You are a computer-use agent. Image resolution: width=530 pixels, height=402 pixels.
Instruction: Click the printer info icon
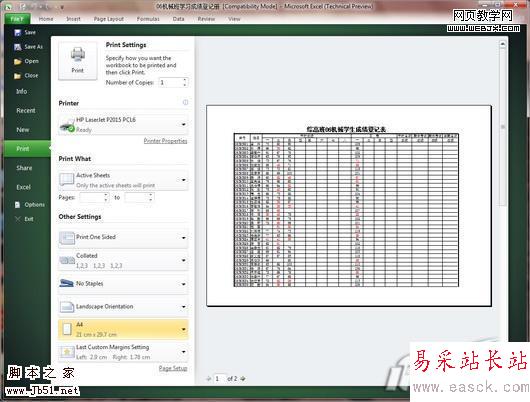(185, 102)
